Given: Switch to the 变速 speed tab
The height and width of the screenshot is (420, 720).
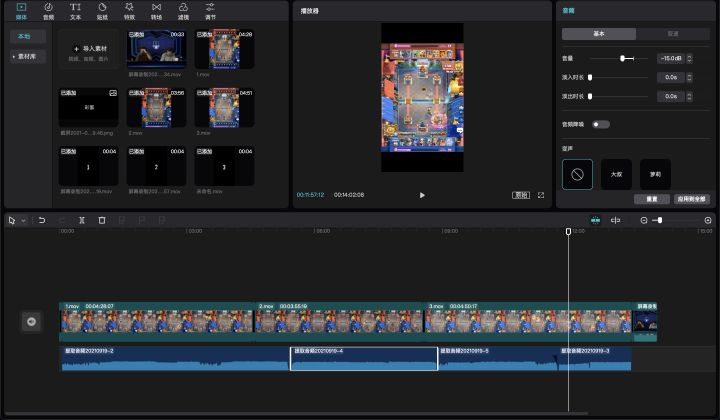Looking at the screenshot, I should pyautogui.click(x=673, y=34).
